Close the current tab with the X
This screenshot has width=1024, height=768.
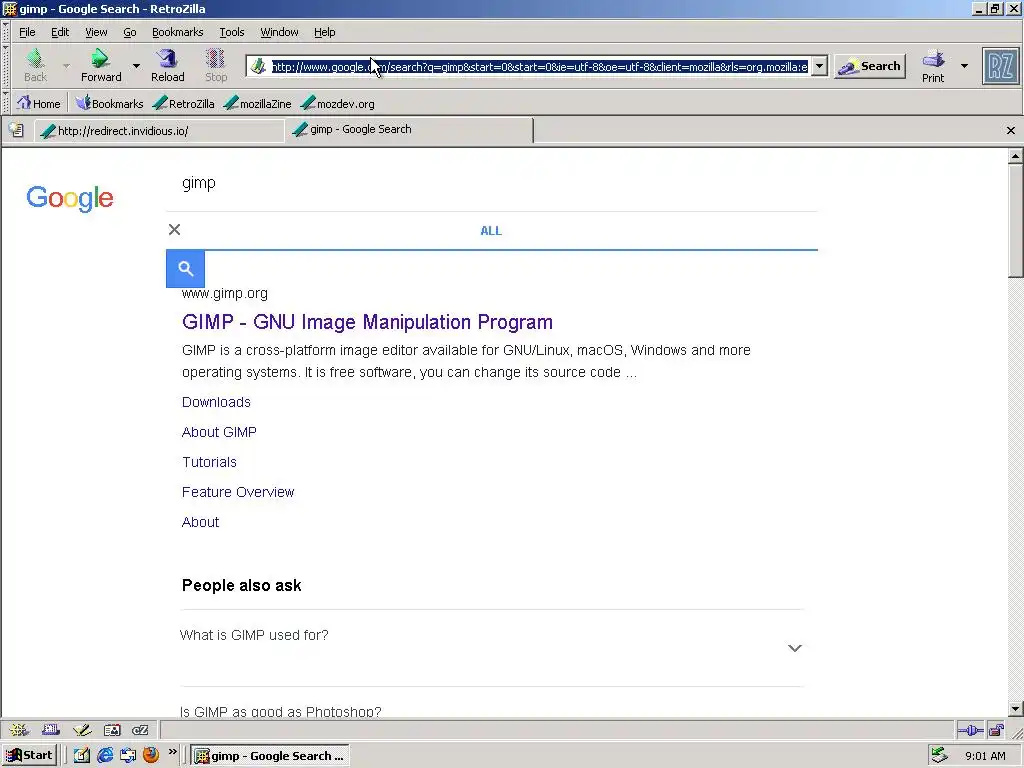(x=1010, y=131)
